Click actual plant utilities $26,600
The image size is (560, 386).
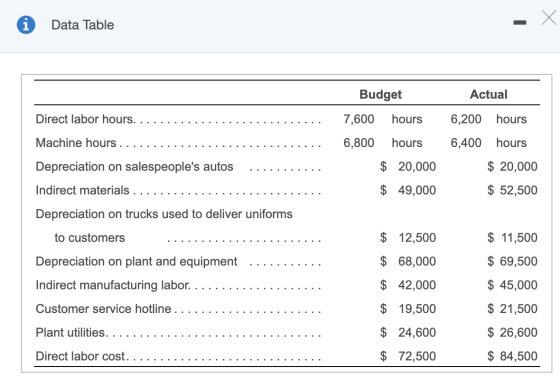[512, 332]
